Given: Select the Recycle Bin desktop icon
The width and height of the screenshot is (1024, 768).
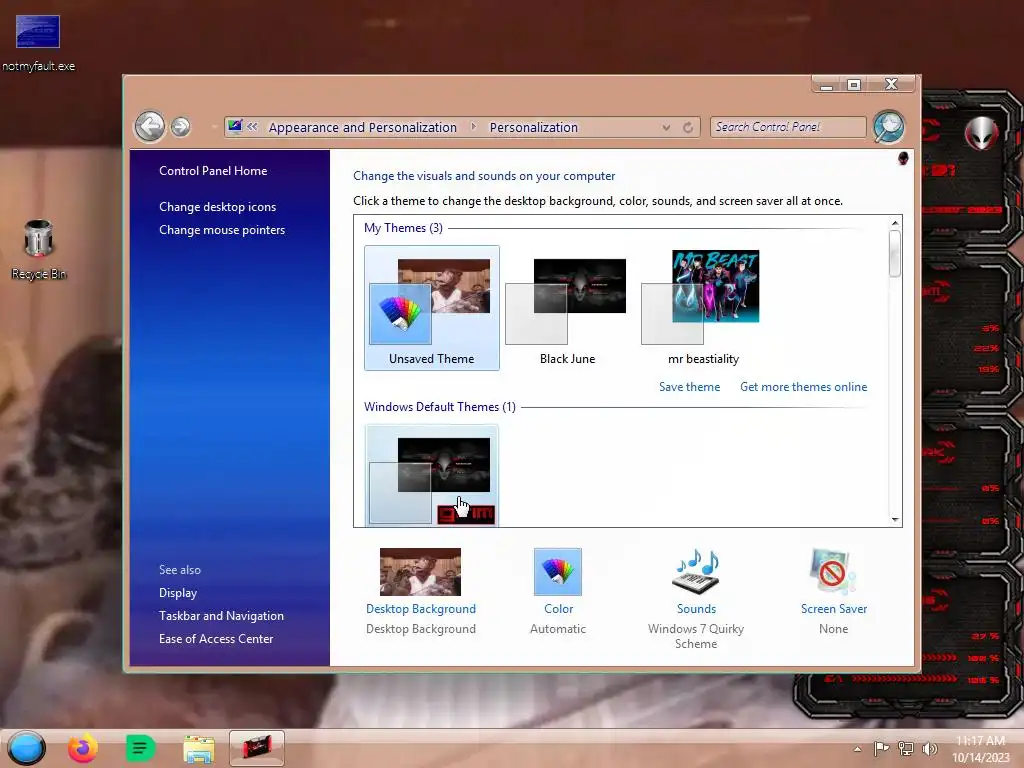Looking at the screenshot, I should [39, 249].
